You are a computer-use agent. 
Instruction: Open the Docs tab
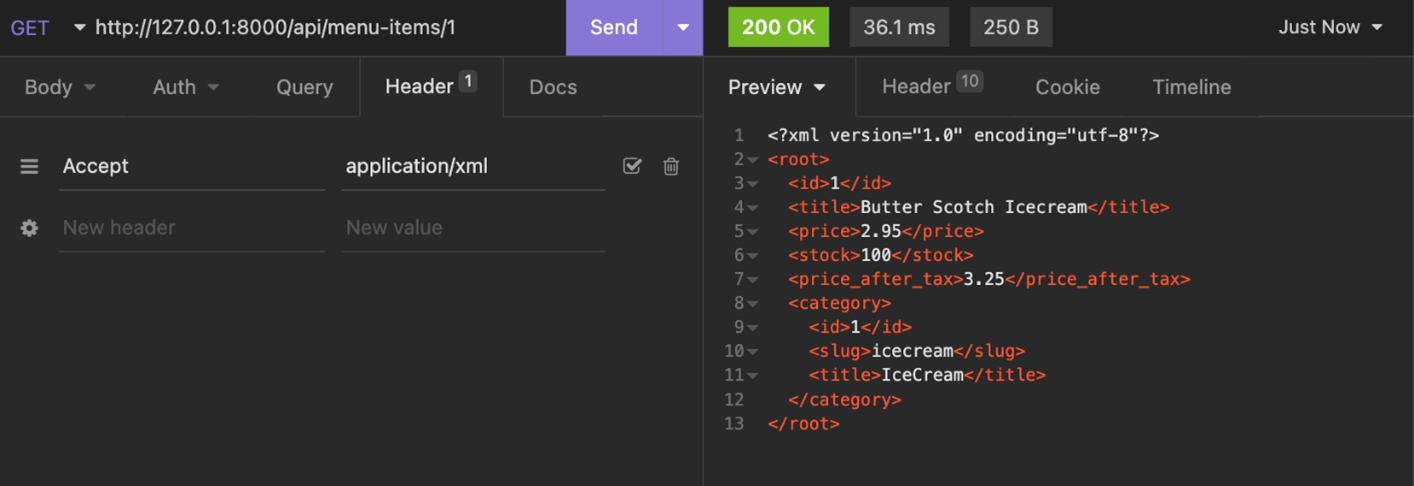tap(552, 87)
